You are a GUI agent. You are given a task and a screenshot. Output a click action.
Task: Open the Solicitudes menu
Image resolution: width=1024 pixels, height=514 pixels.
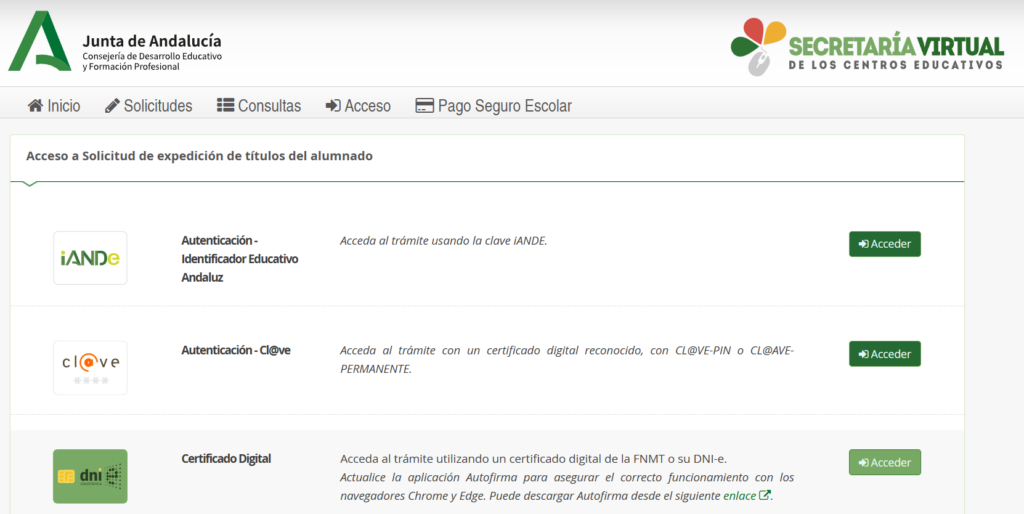(148, 106)
